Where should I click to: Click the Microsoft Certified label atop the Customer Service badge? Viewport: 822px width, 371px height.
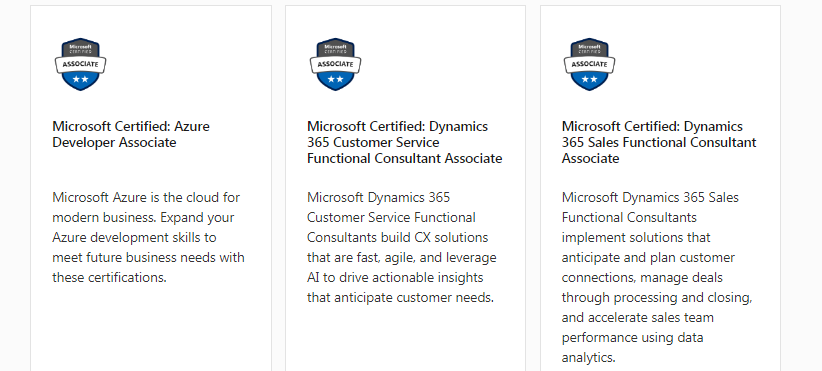[x=335, y=49]
